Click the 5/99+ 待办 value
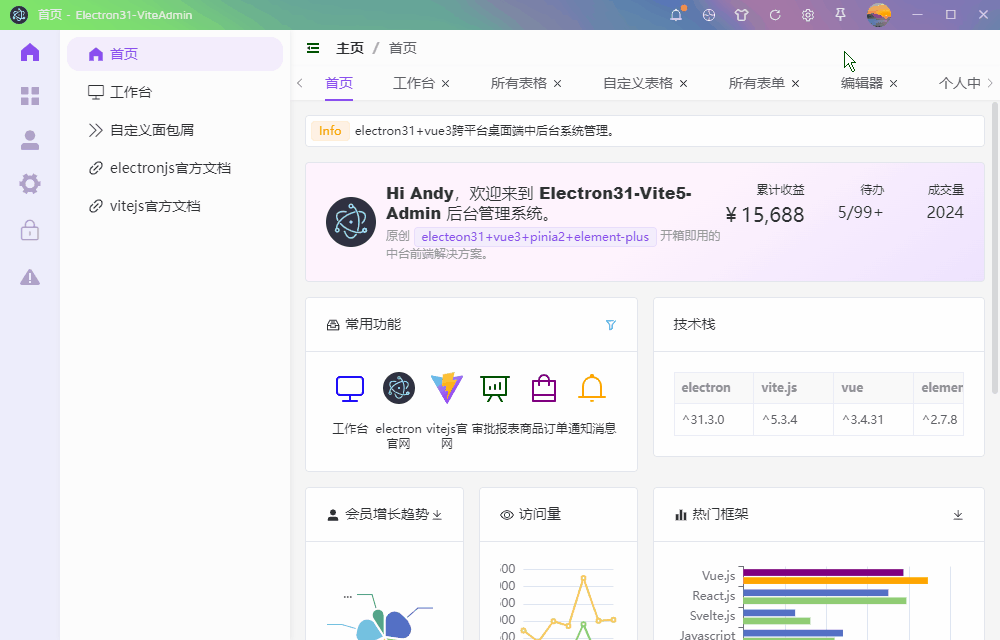Screen dimensions: 1000x640 (x=860, y=212)
